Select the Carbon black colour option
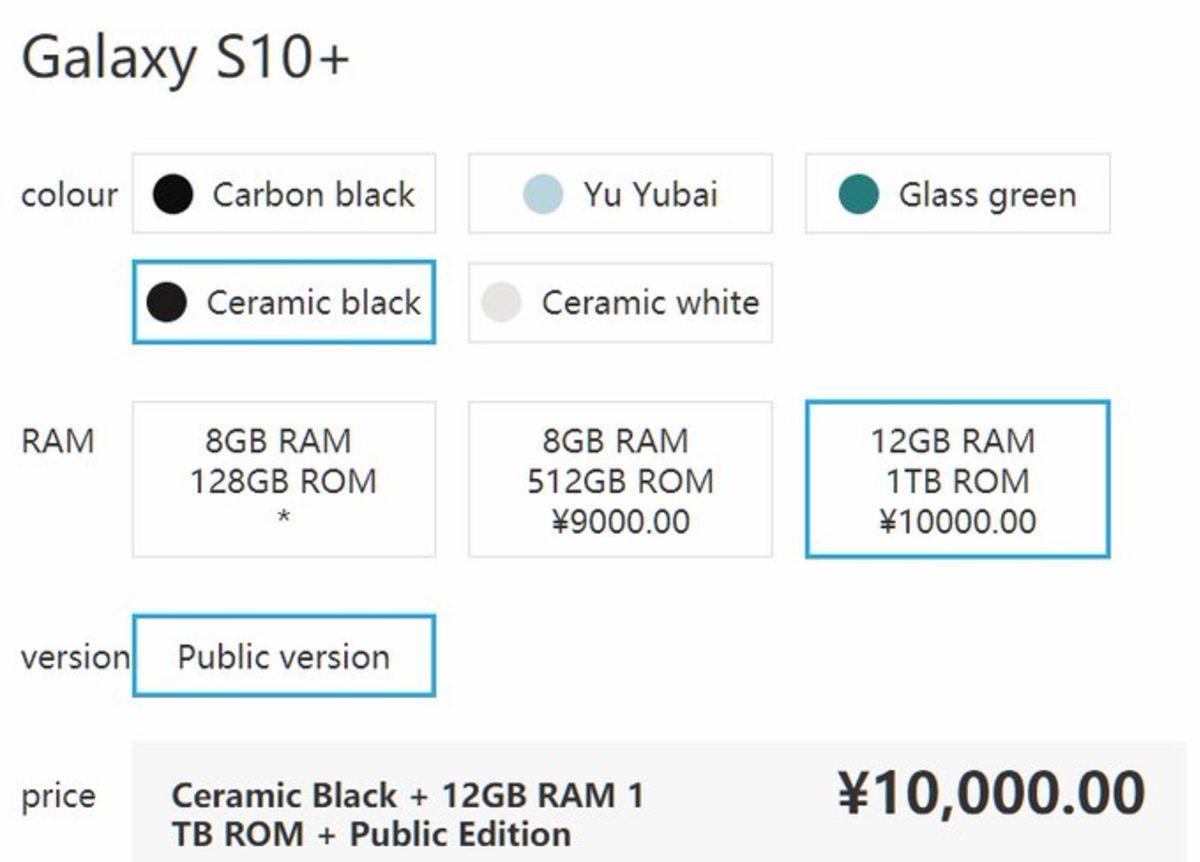Image resolution: width=1200 pixels, height=862 pixels. coord(283,195)
